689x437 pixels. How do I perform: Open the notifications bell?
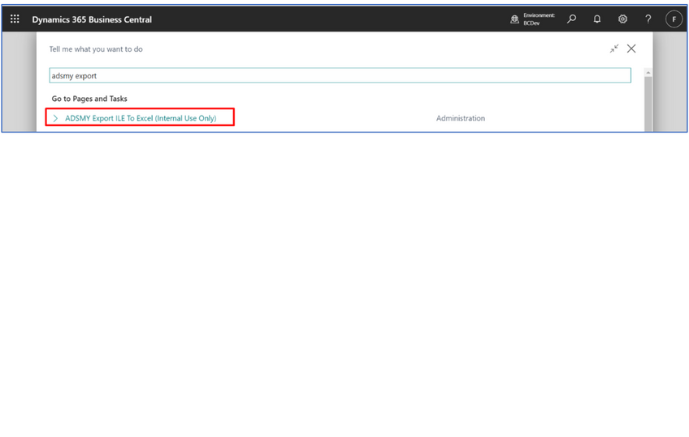click(597, 19)
